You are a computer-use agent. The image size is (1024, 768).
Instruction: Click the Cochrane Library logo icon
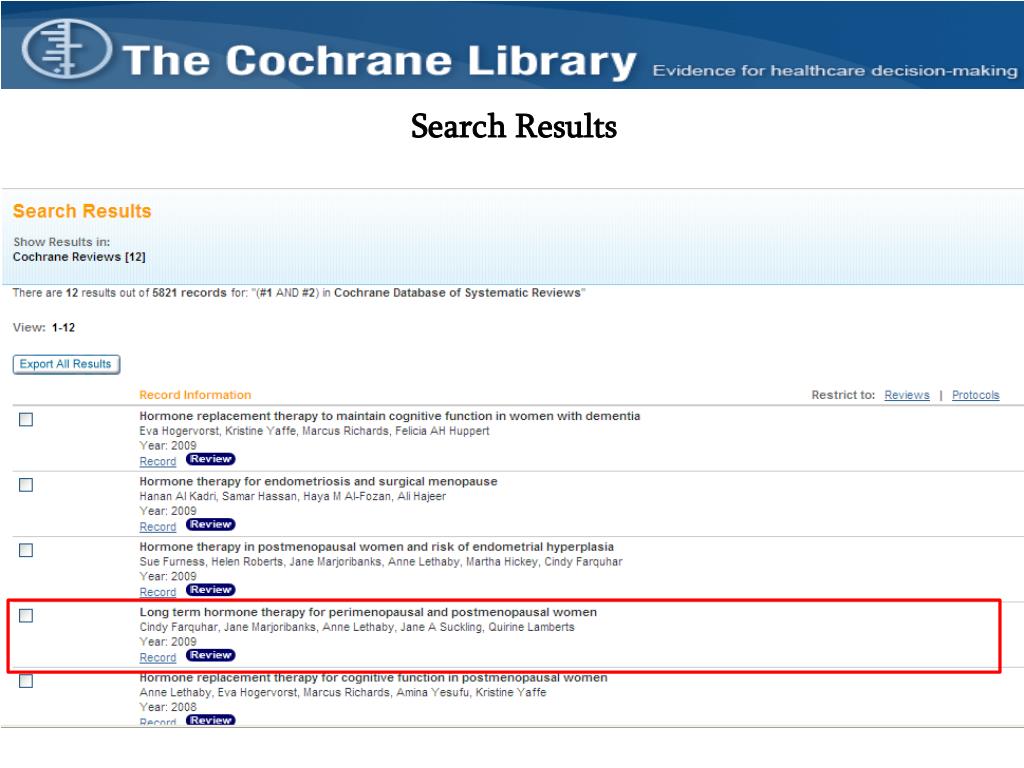(66, 49)
